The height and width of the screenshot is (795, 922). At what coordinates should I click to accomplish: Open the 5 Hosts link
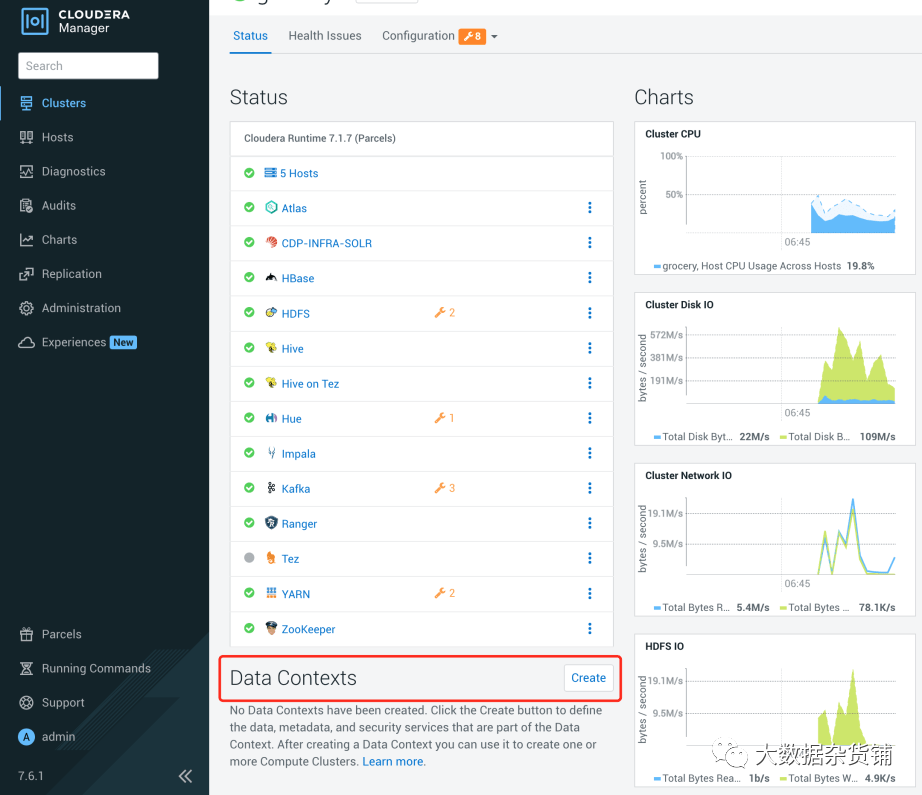[299, 173]
